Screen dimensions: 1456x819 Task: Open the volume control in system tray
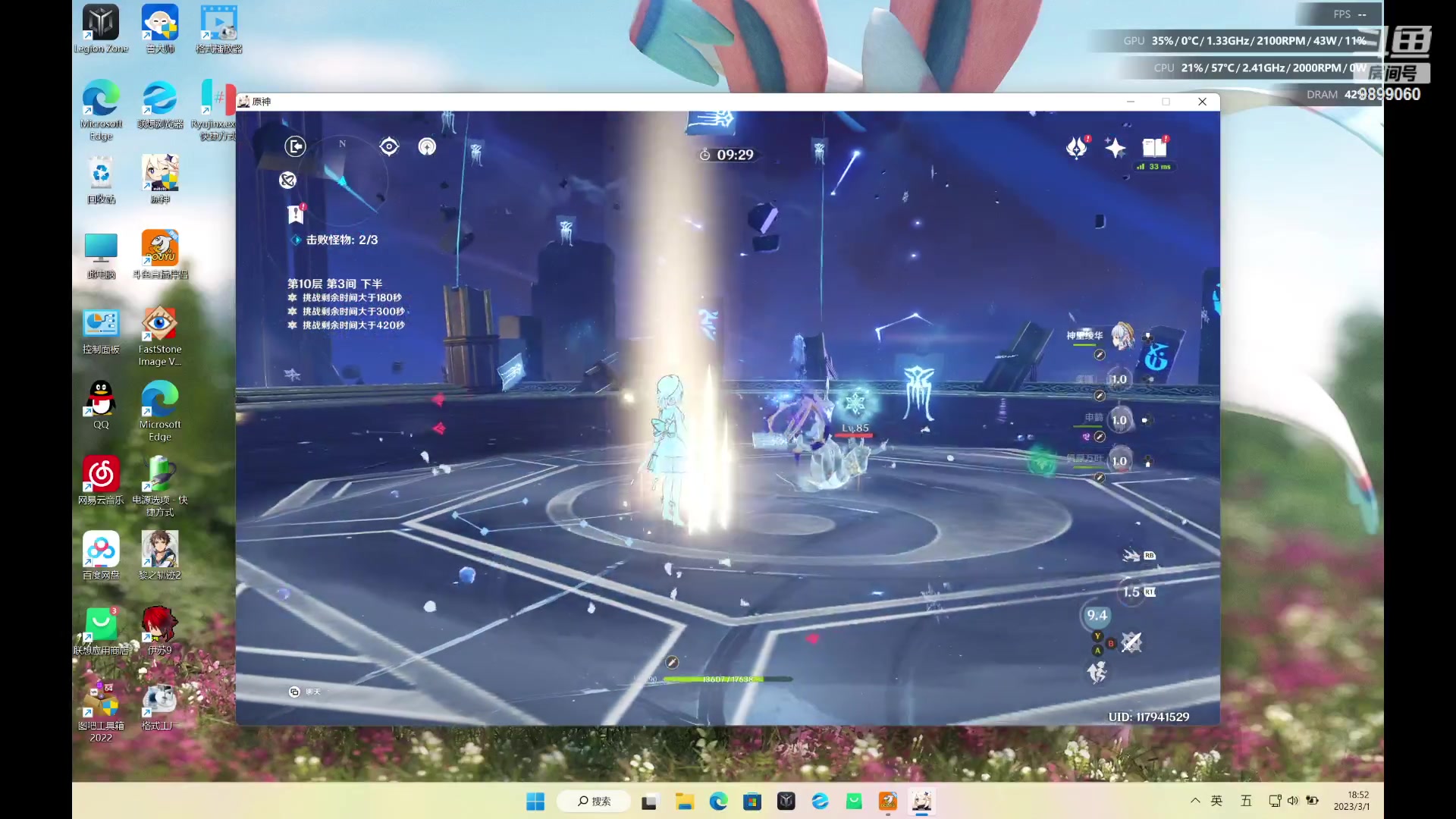[1293, 801]
